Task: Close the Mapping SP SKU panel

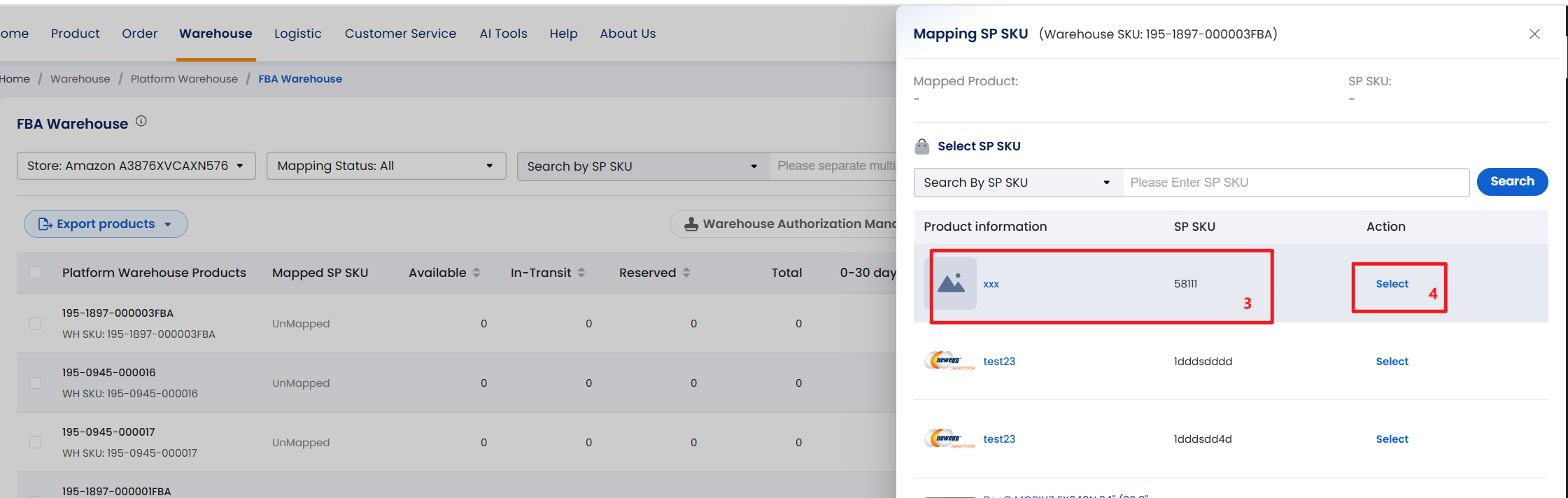Action: (1534, 34)
